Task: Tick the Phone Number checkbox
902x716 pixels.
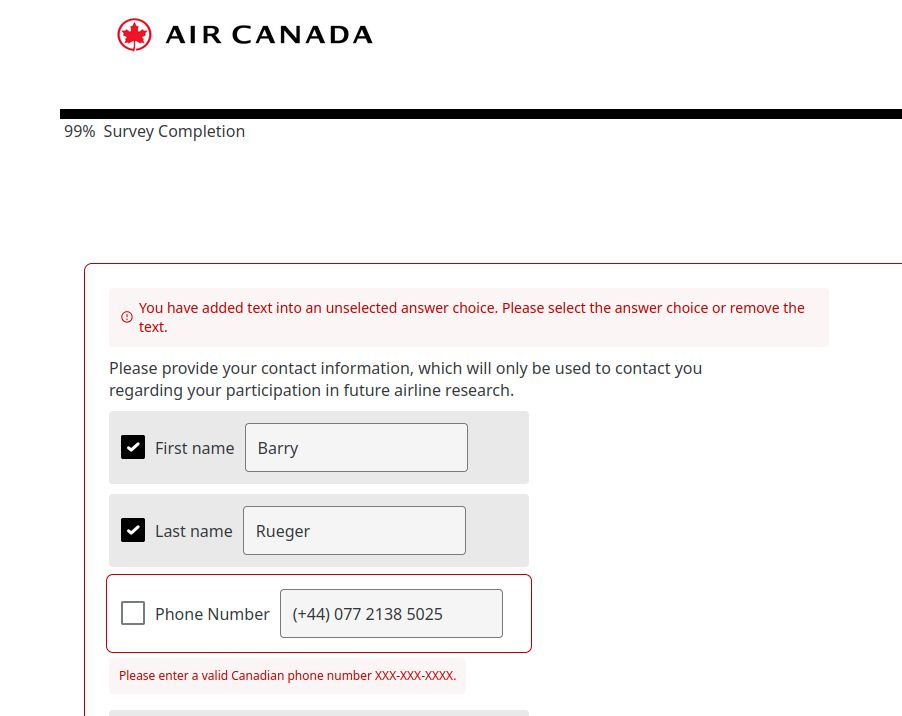Action: click(133, 613)
